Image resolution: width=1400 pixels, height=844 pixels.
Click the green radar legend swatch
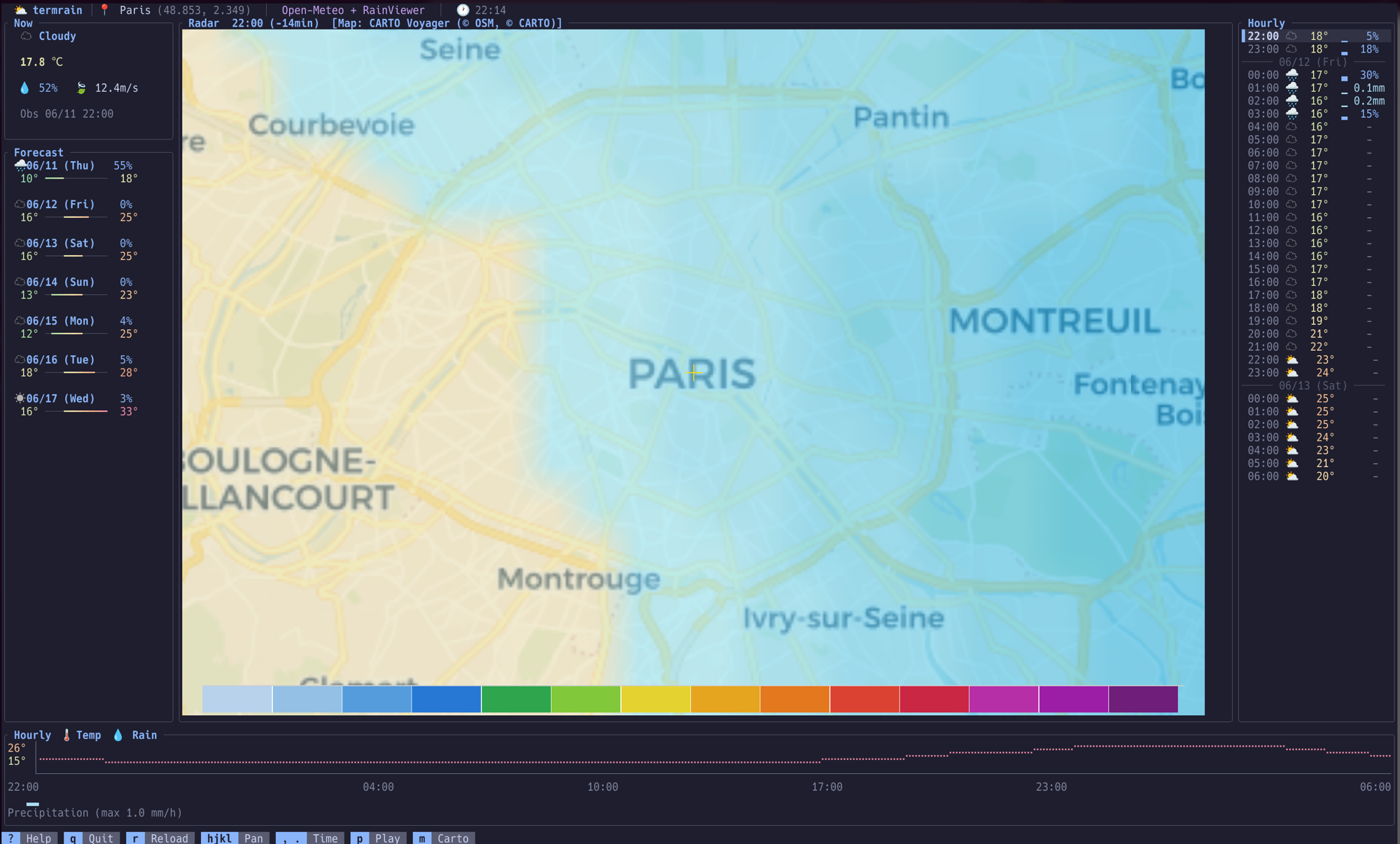point(516,699)
